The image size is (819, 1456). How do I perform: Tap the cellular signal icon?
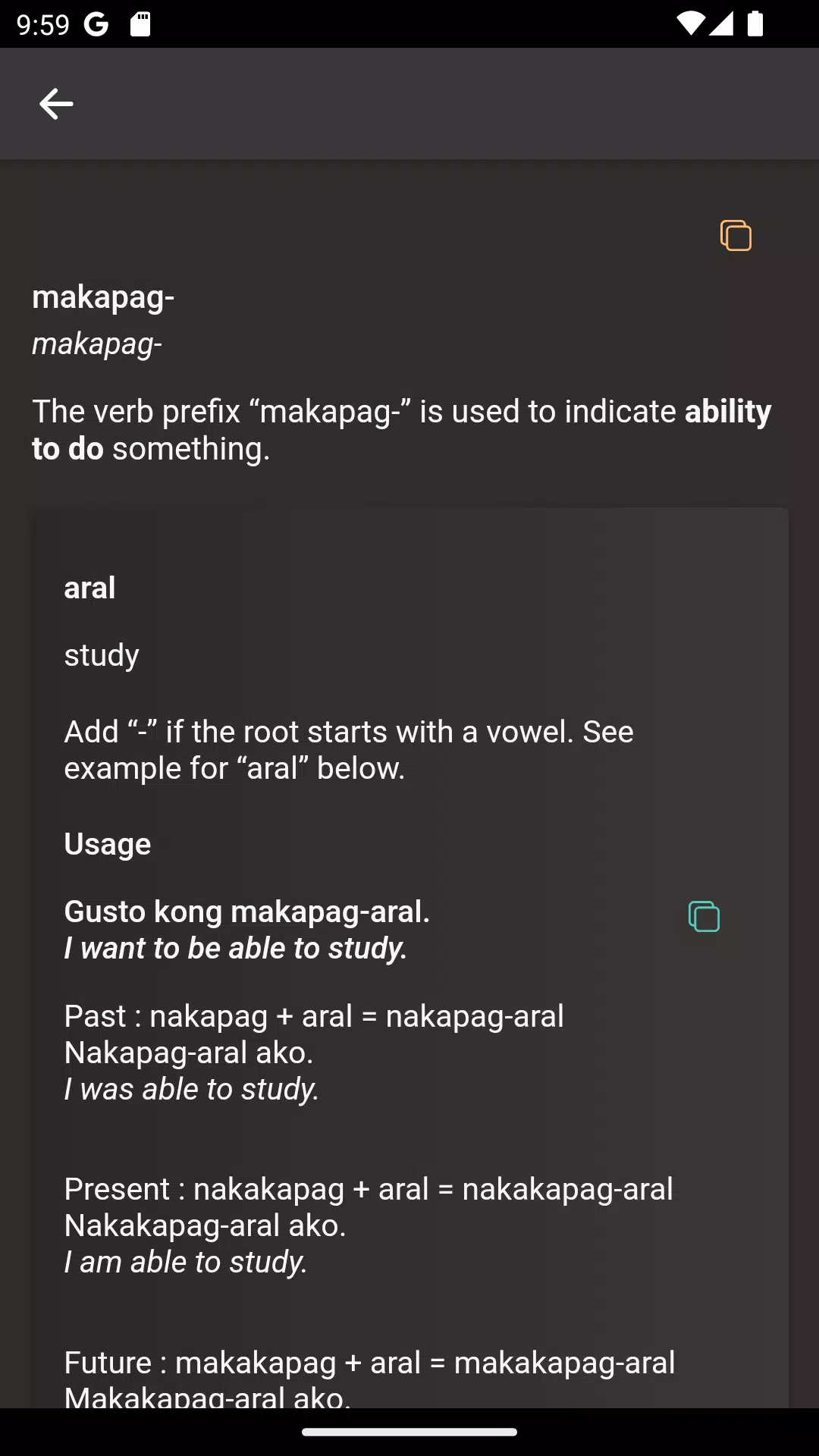pyautogui.click(x=723, y=24)
